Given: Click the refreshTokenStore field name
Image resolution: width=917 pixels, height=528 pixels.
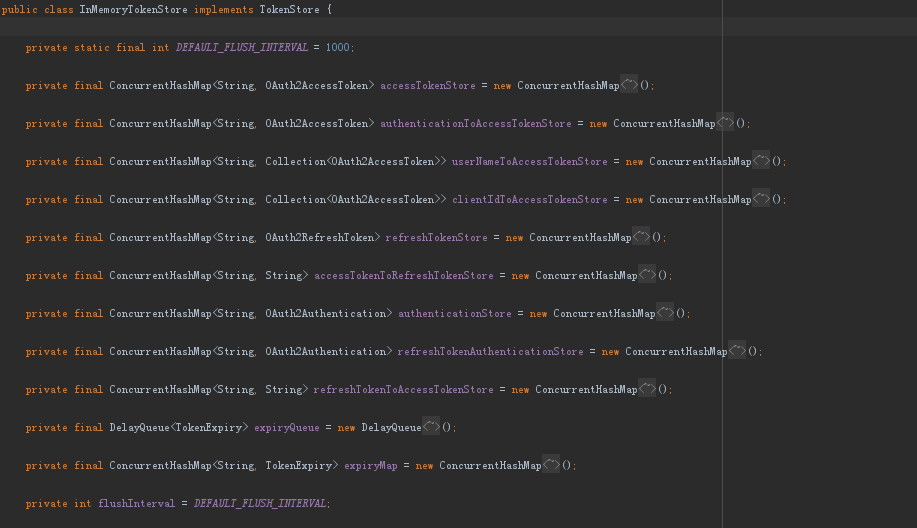Looking at the screenshot, I should (x=436, y=237).
